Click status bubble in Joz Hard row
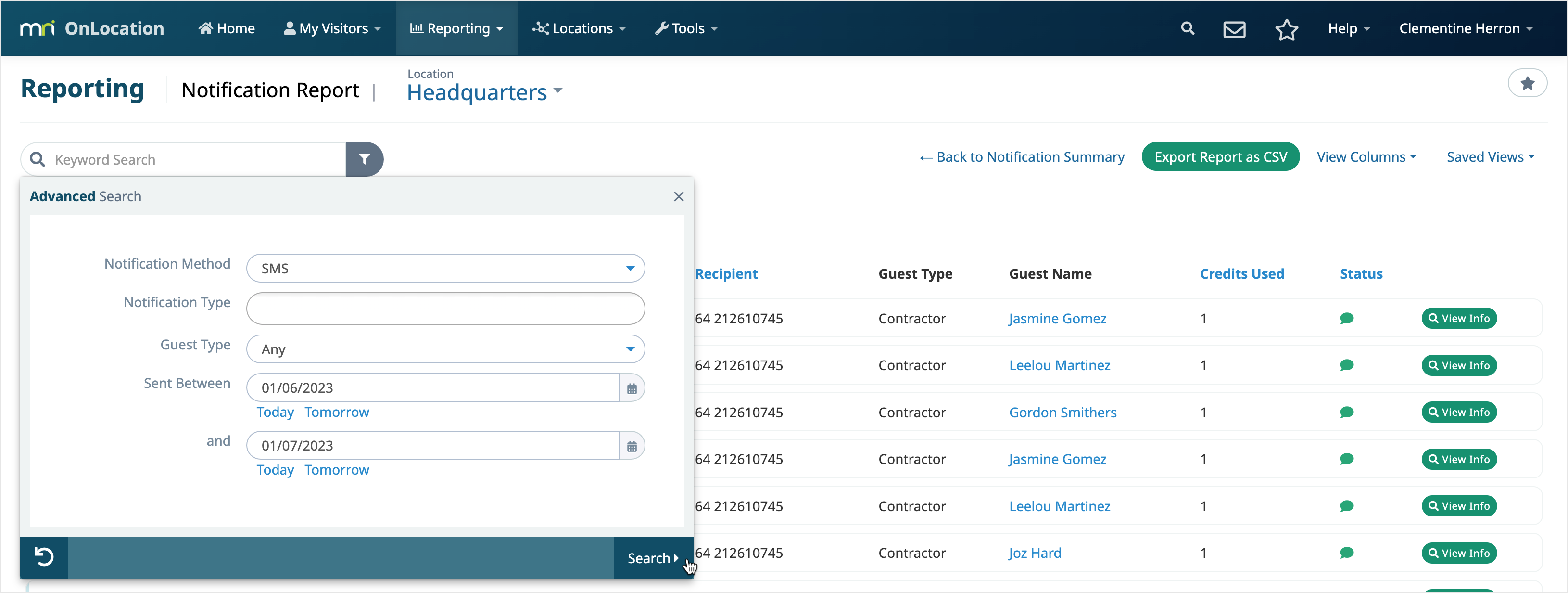 [1346, 553]
